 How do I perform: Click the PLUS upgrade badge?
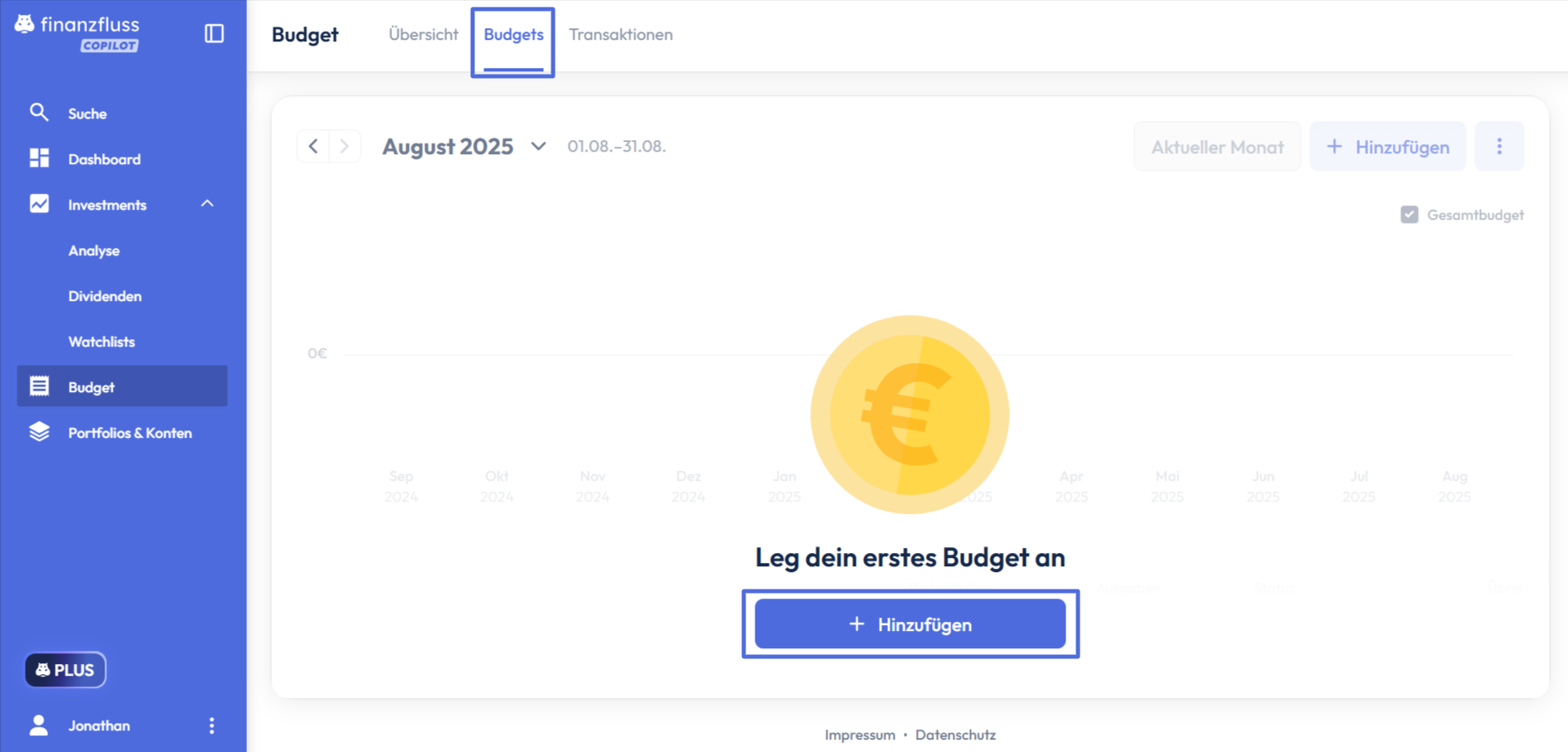[x=66, y=670]
